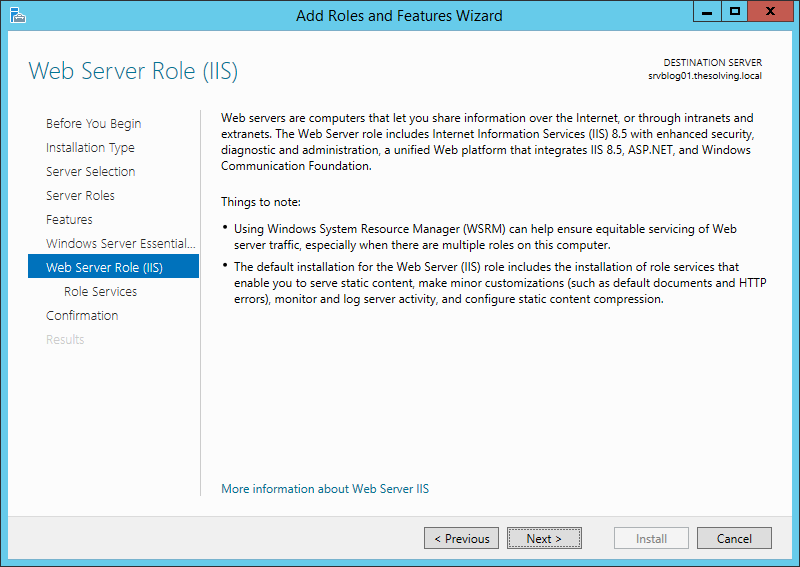Viewport: 800px width, 567px height.
Task: Go to the Before You Begin step
Action: 93,124
